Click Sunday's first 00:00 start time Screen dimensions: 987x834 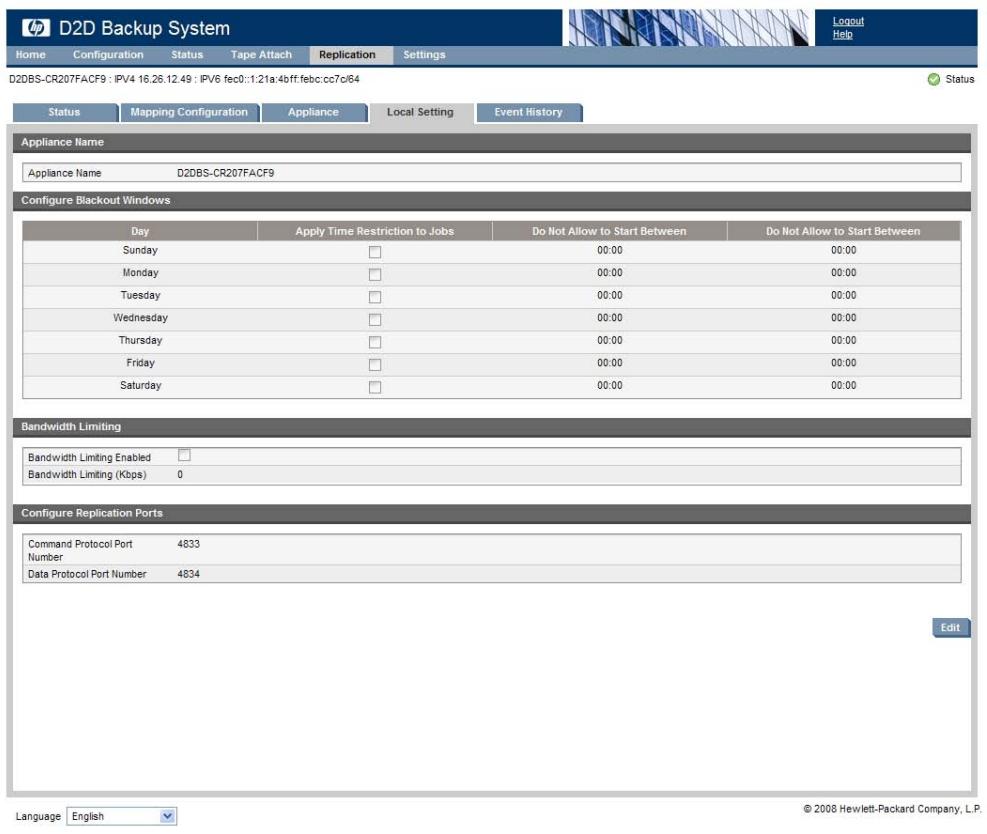click(x=609, y=251)
